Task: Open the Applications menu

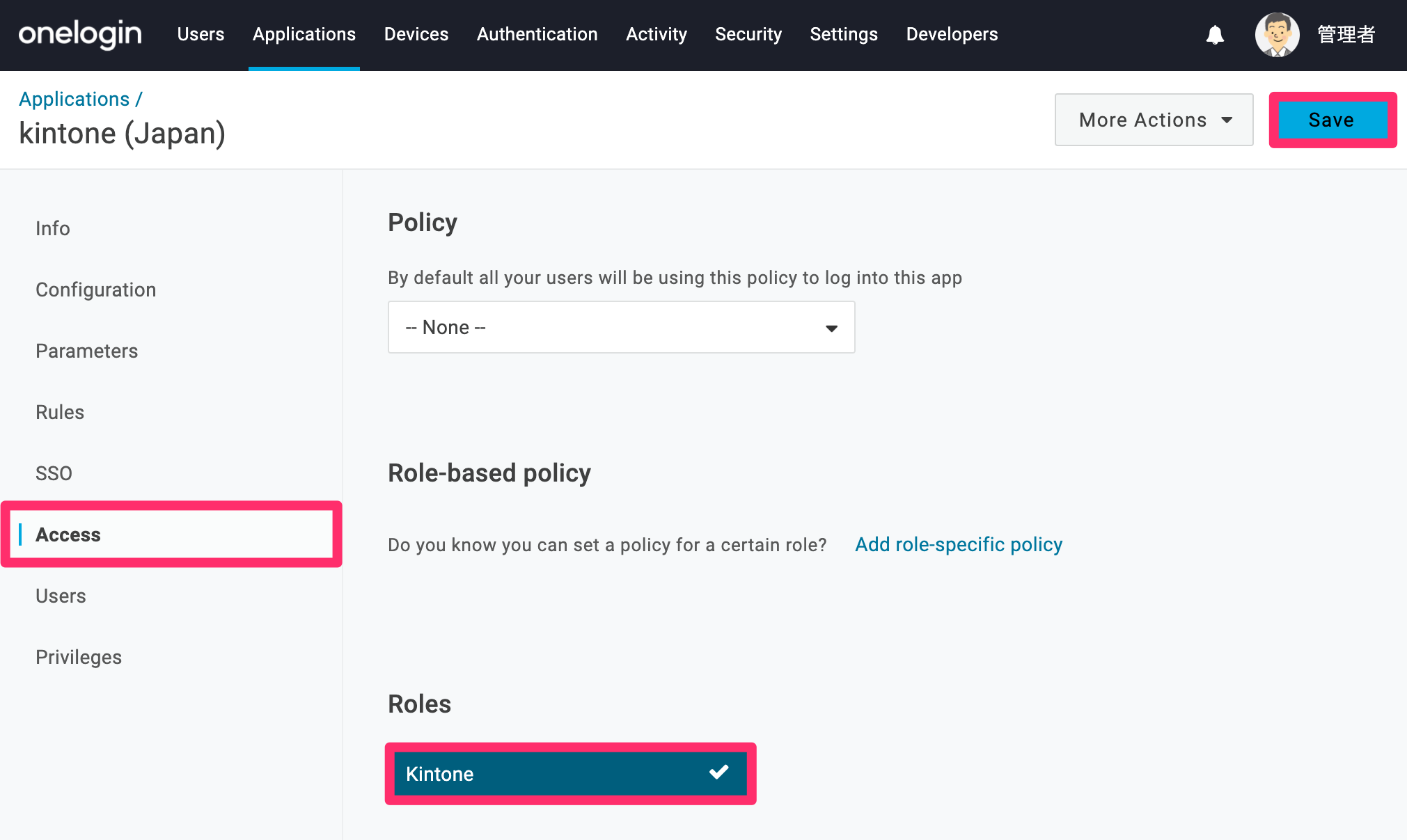Action: coord(304,34)
